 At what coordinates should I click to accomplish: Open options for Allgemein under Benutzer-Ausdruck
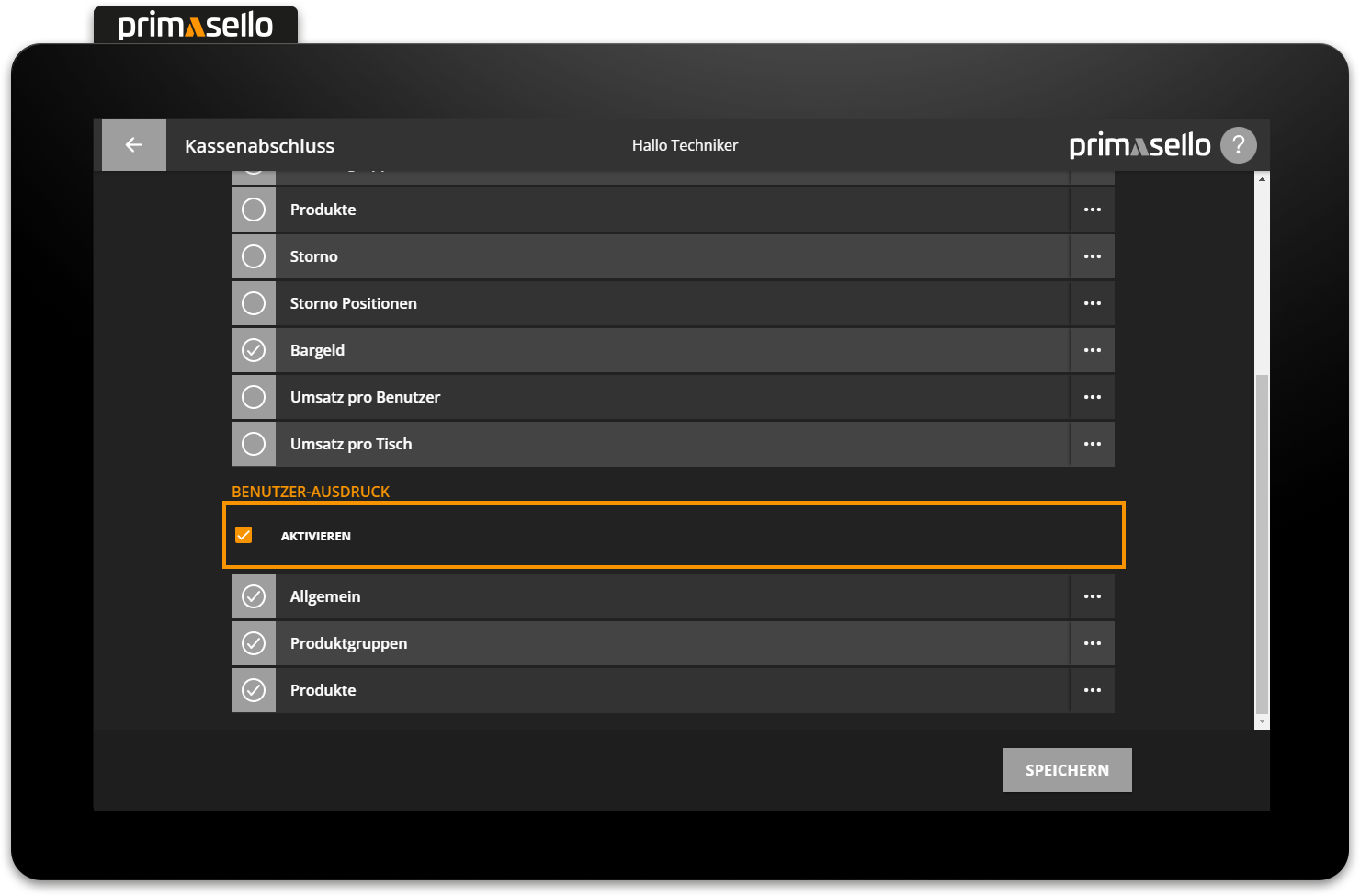[x=1092, y=595]
